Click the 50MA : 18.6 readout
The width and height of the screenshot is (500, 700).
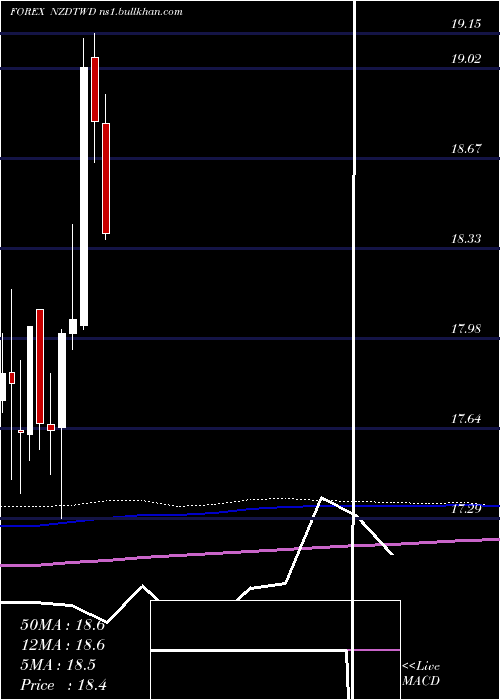coord(62,625)
